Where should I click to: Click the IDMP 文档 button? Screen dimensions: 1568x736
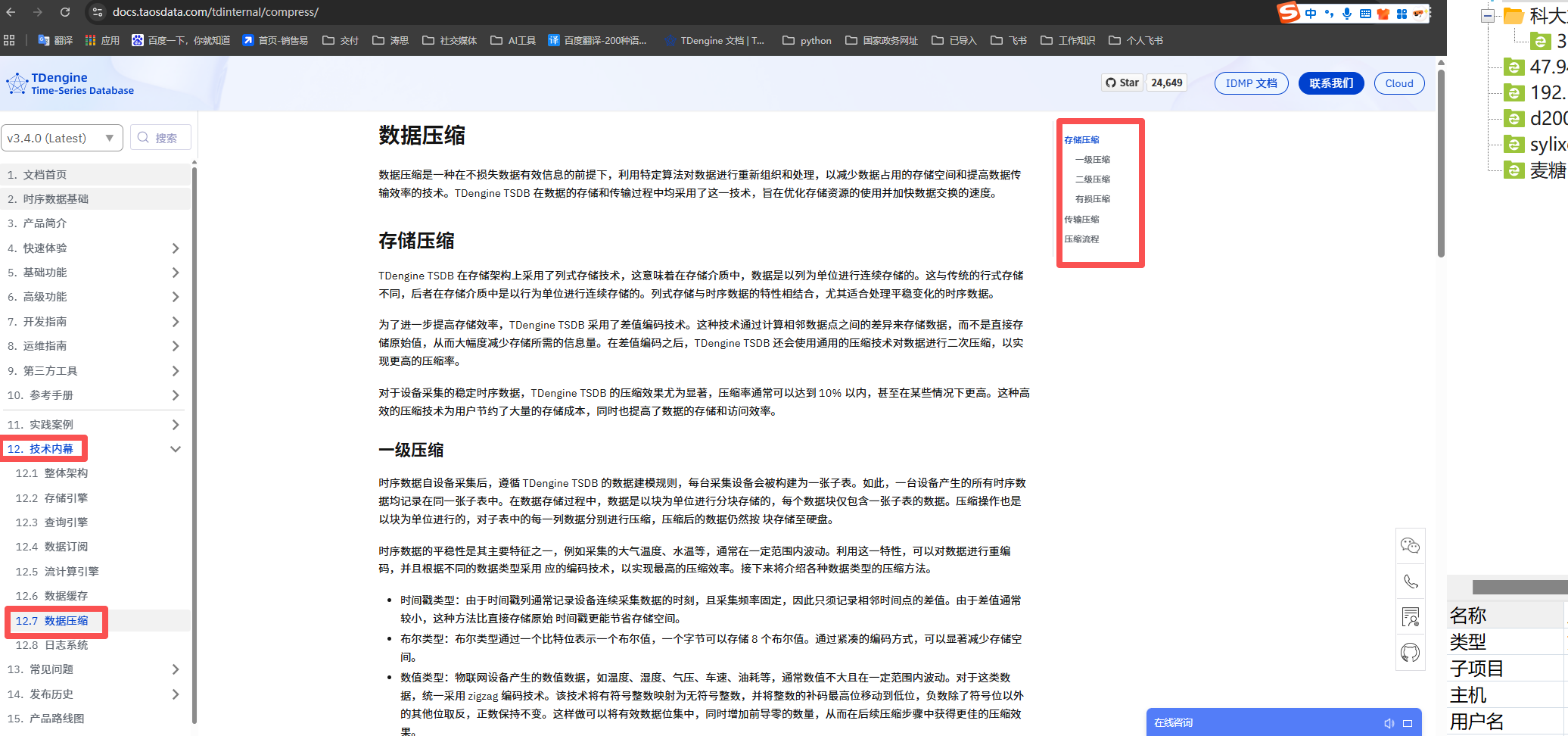tap(1251, 83)
